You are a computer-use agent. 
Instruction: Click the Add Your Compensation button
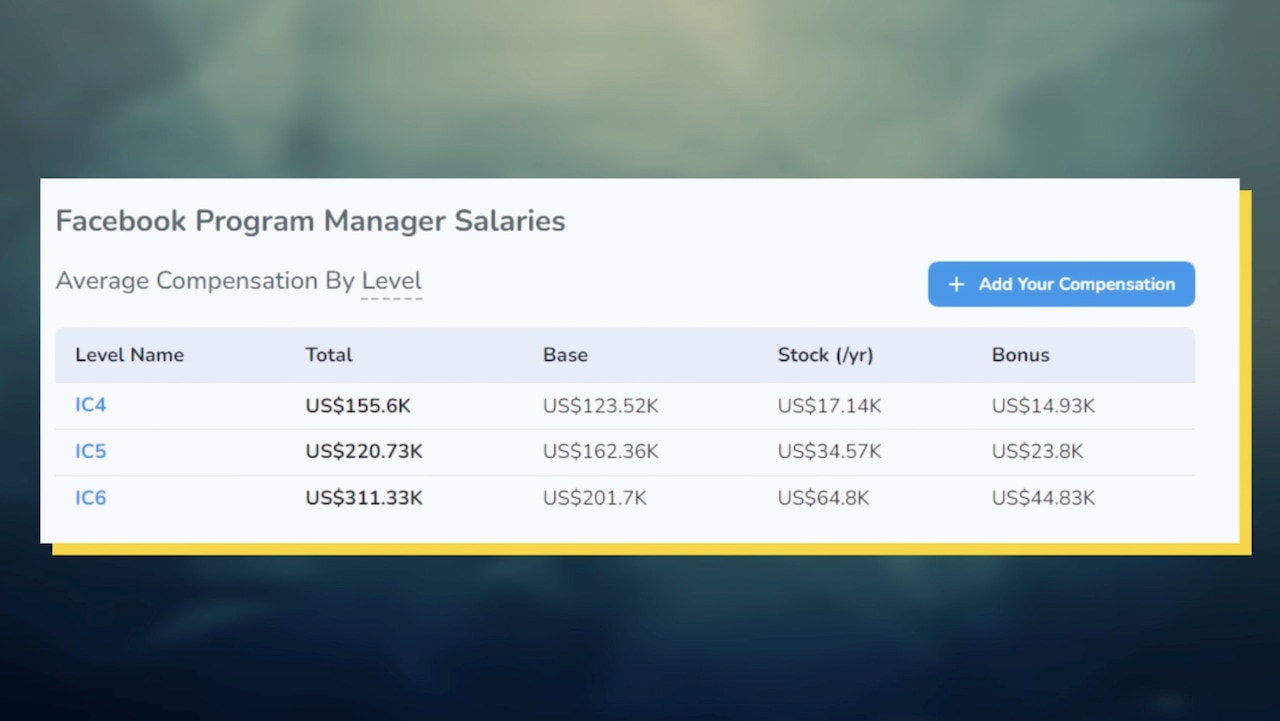point(1061,284)
